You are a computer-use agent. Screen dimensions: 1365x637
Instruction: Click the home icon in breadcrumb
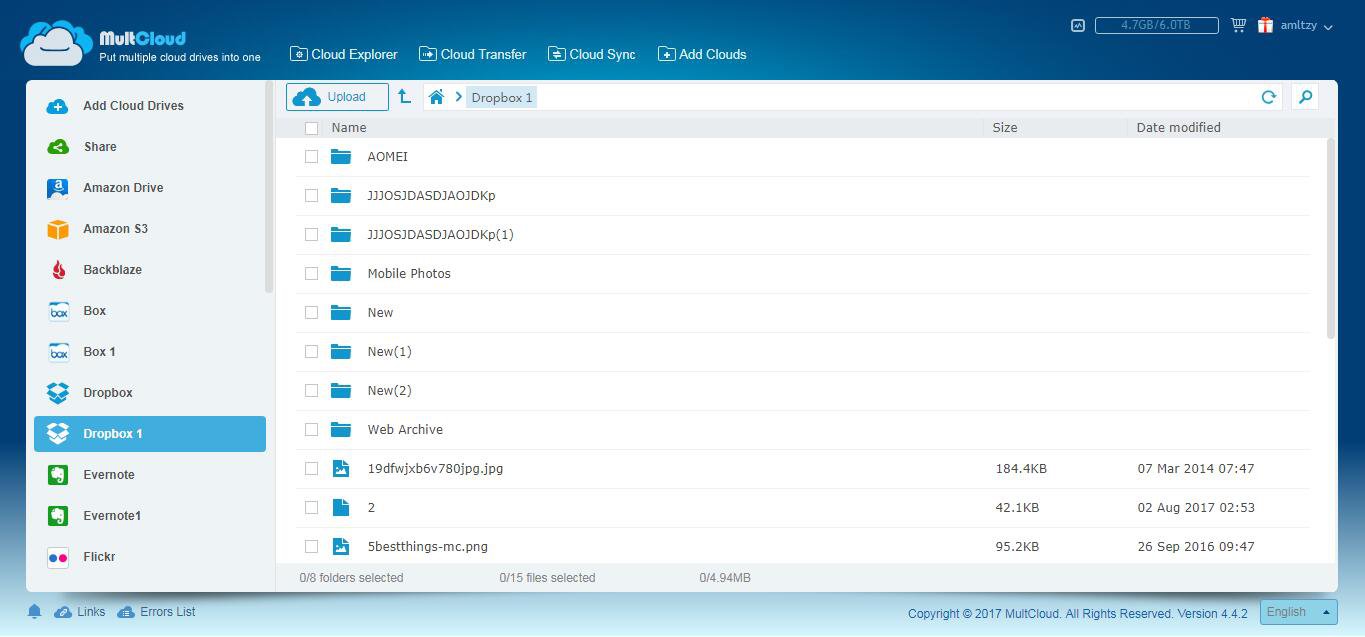coord(436,97)
